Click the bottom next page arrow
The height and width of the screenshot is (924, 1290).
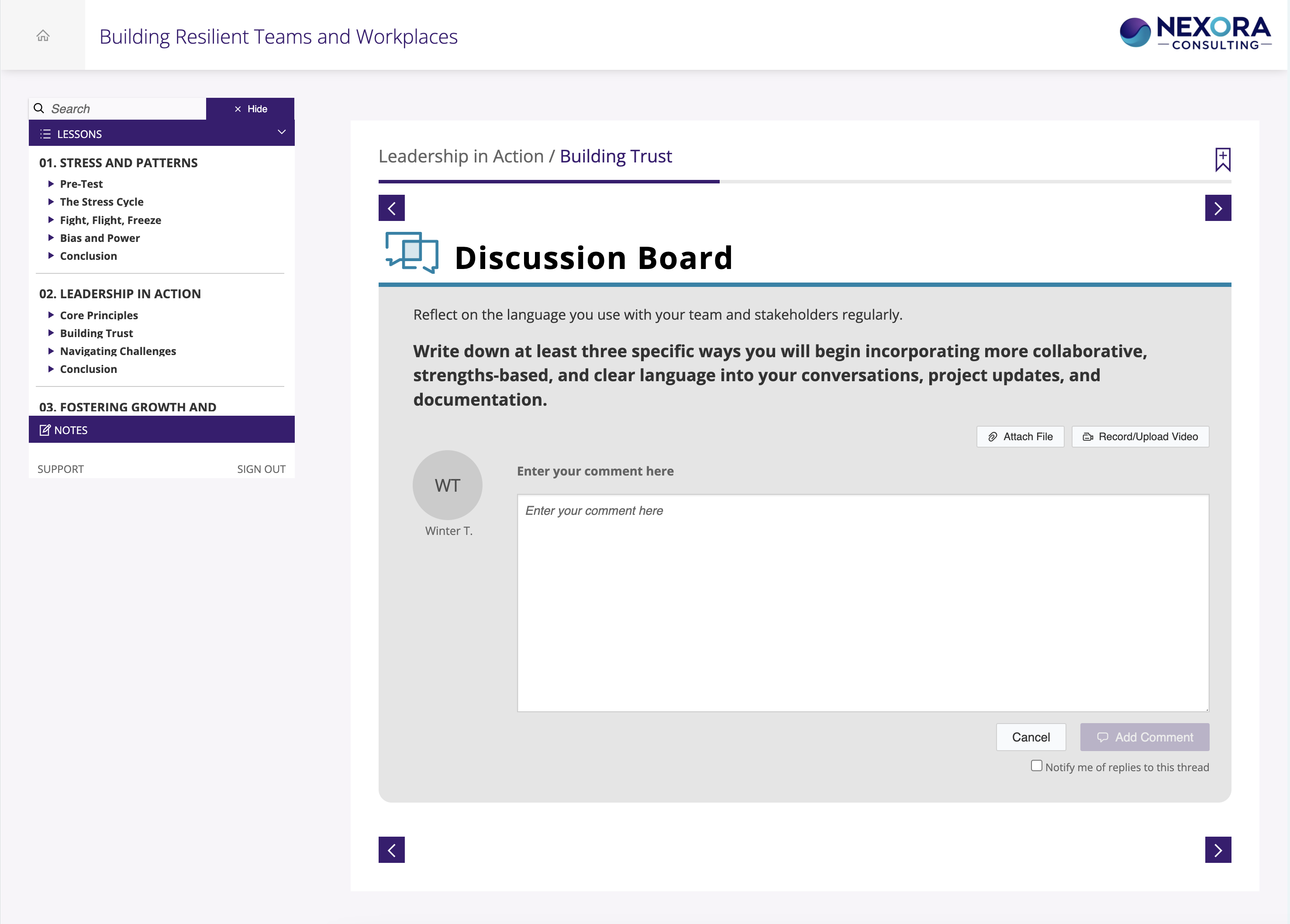point(1218,849)
